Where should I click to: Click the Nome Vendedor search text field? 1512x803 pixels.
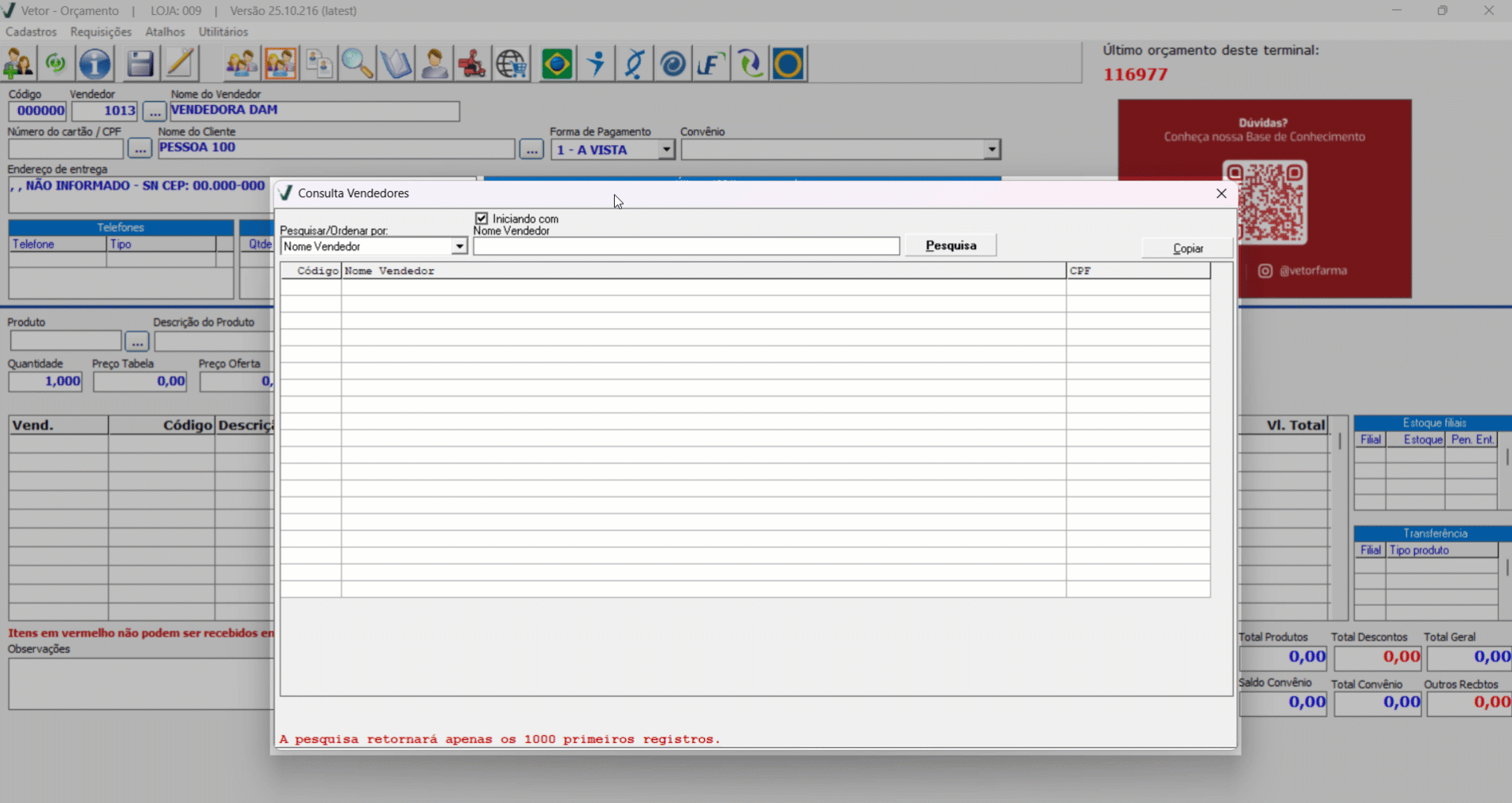[x=686, y=247]
